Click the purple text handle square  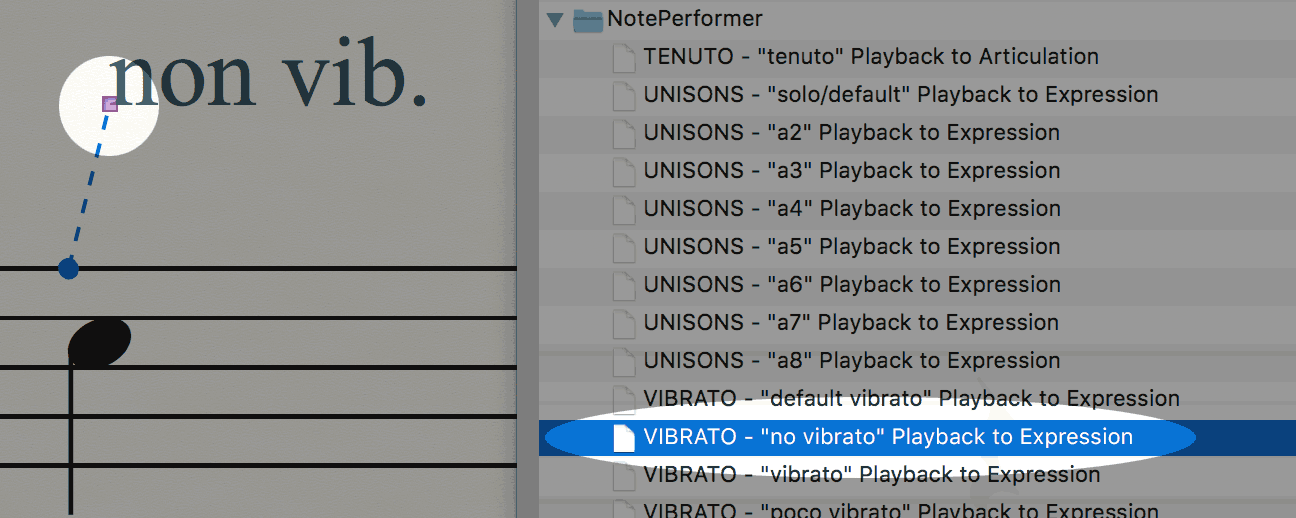point(110,103)
